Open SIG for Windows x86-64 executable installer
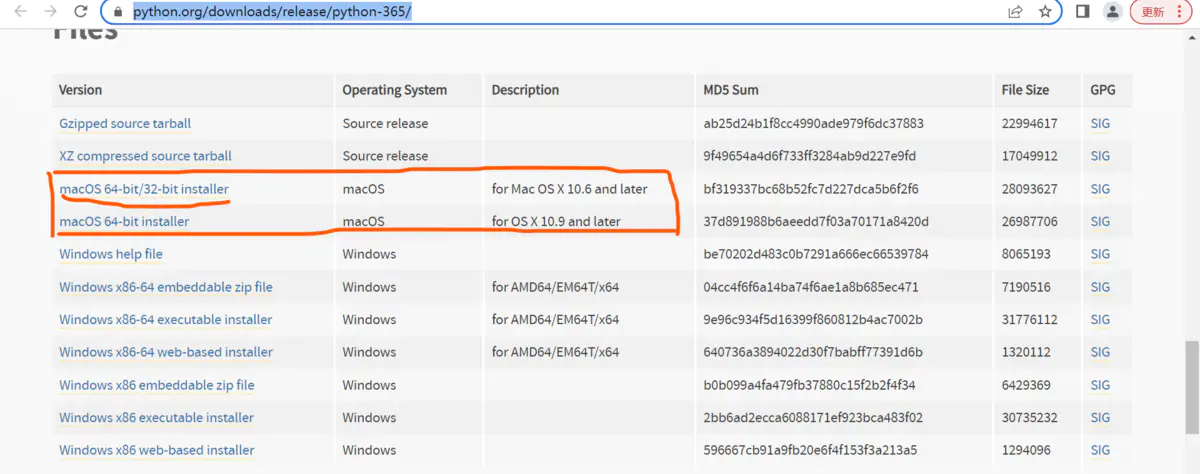 [x=1100, y=320]
